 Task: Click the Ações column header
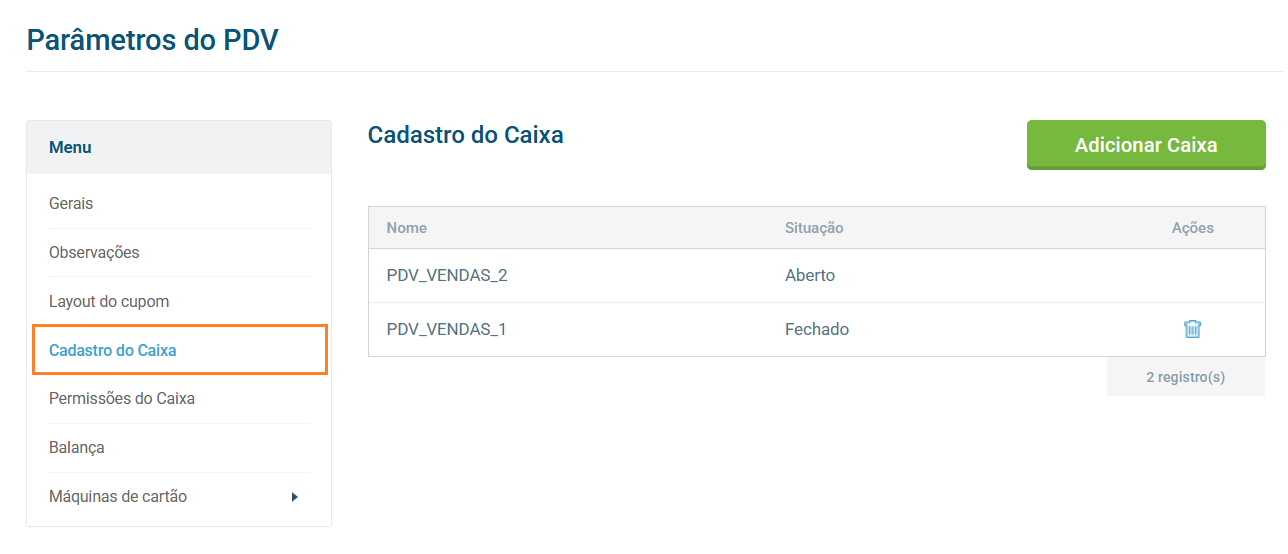point(1192,228)
